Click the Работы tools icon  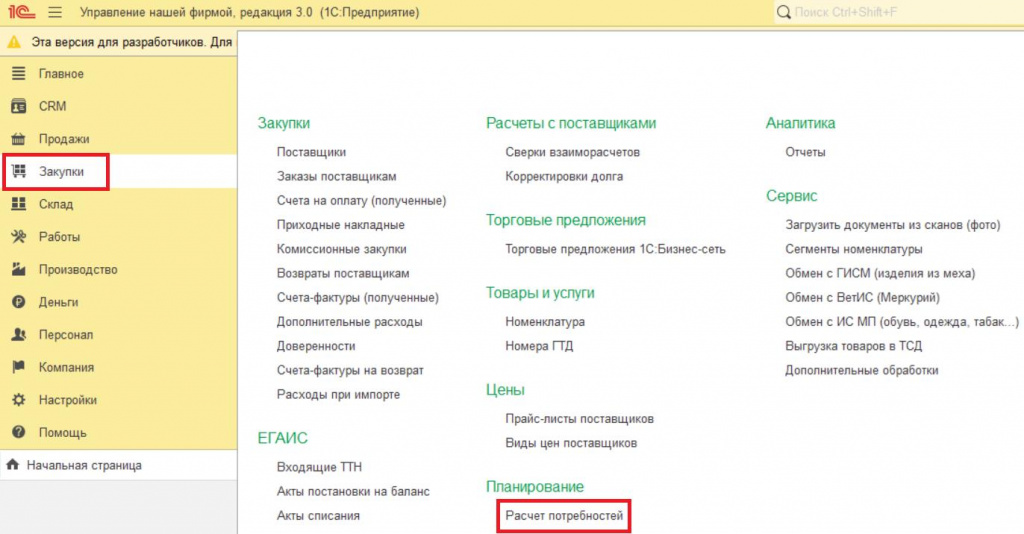[19, 237]
